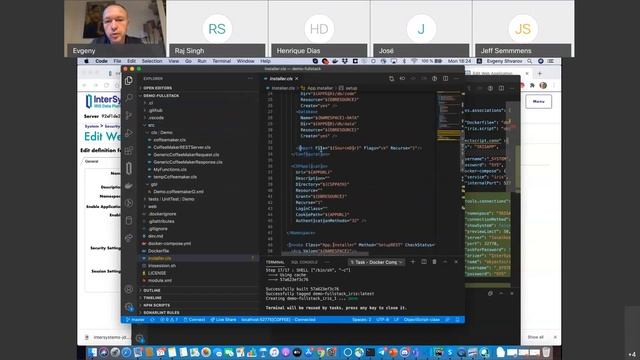640x360 pixels.
Task: Open module.xml file
Action: 160,280
